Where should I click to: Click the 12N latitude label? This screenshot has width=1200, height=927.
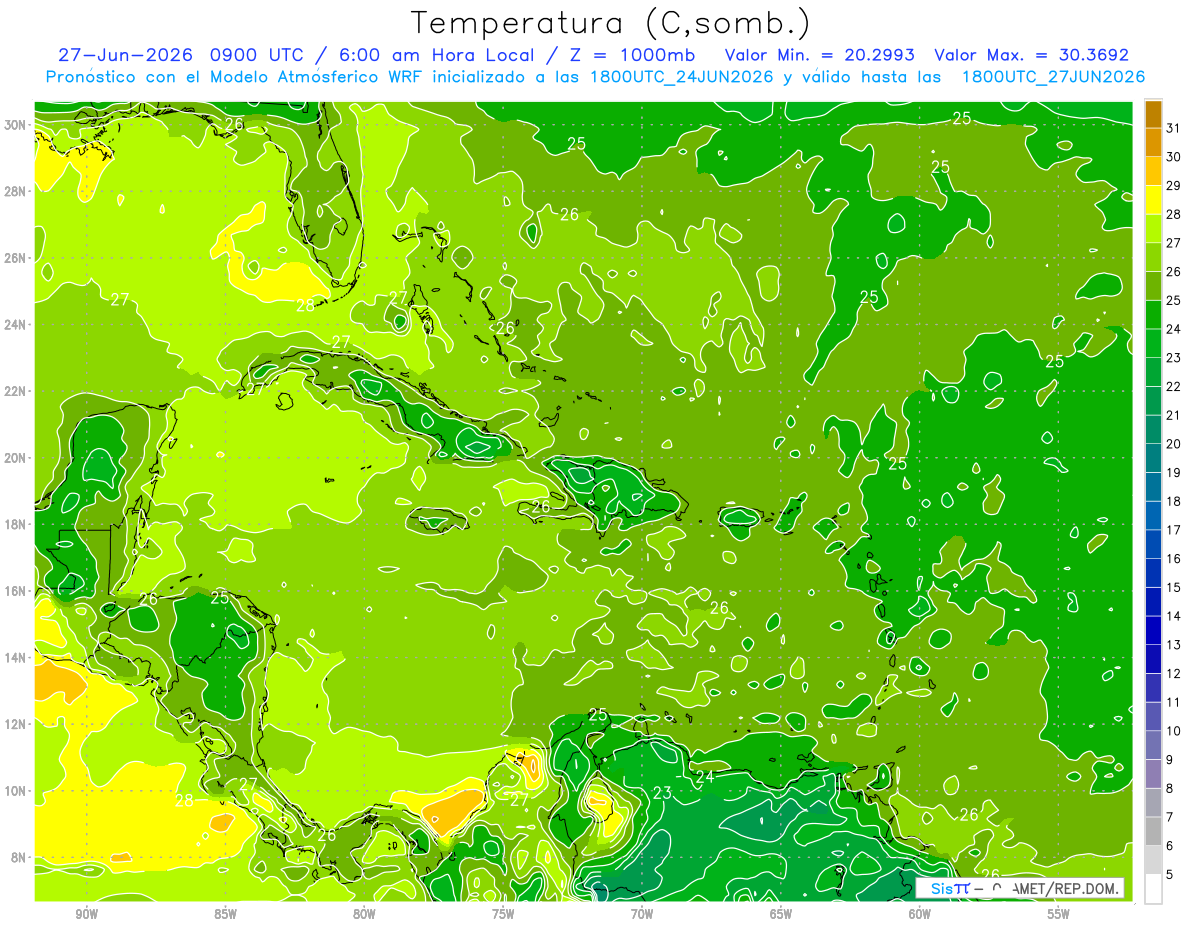click(17, 724)
